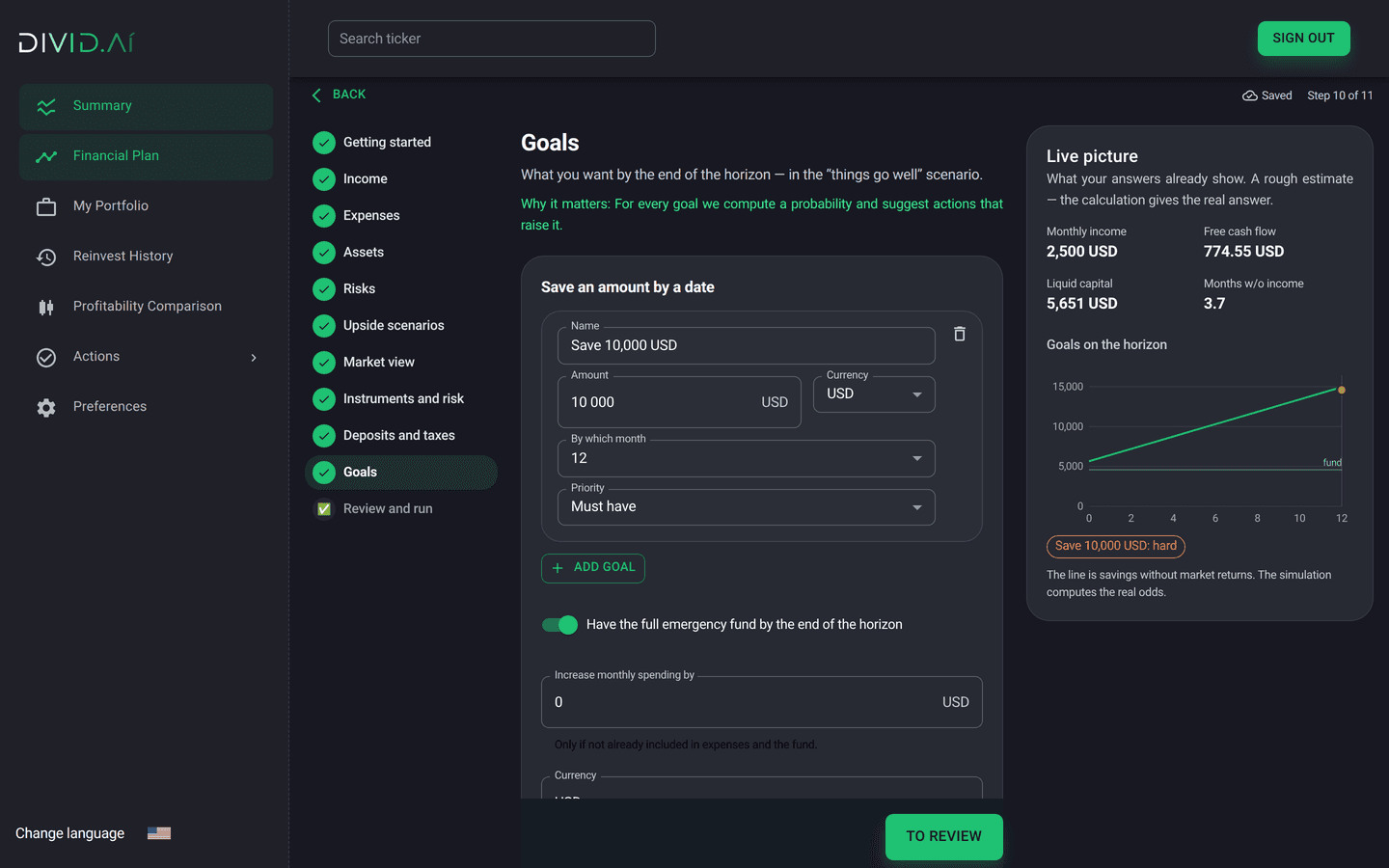Go to the Assets step
Viewport: 1389px width, 868px height.
click(x=401, y=253)
